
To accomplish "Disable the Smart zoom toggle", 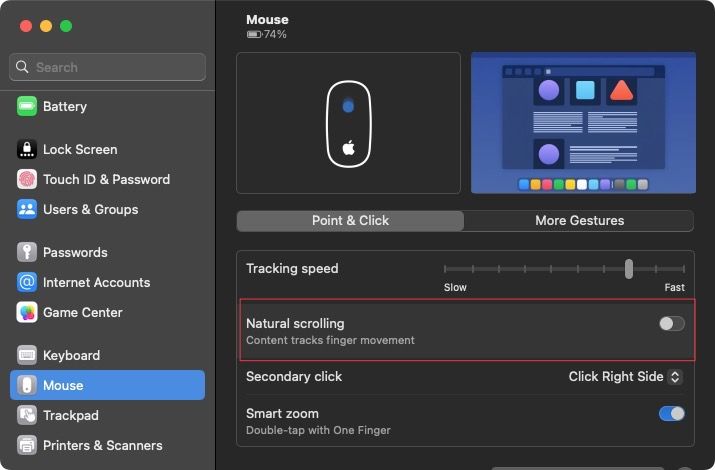I will point(672,414).
